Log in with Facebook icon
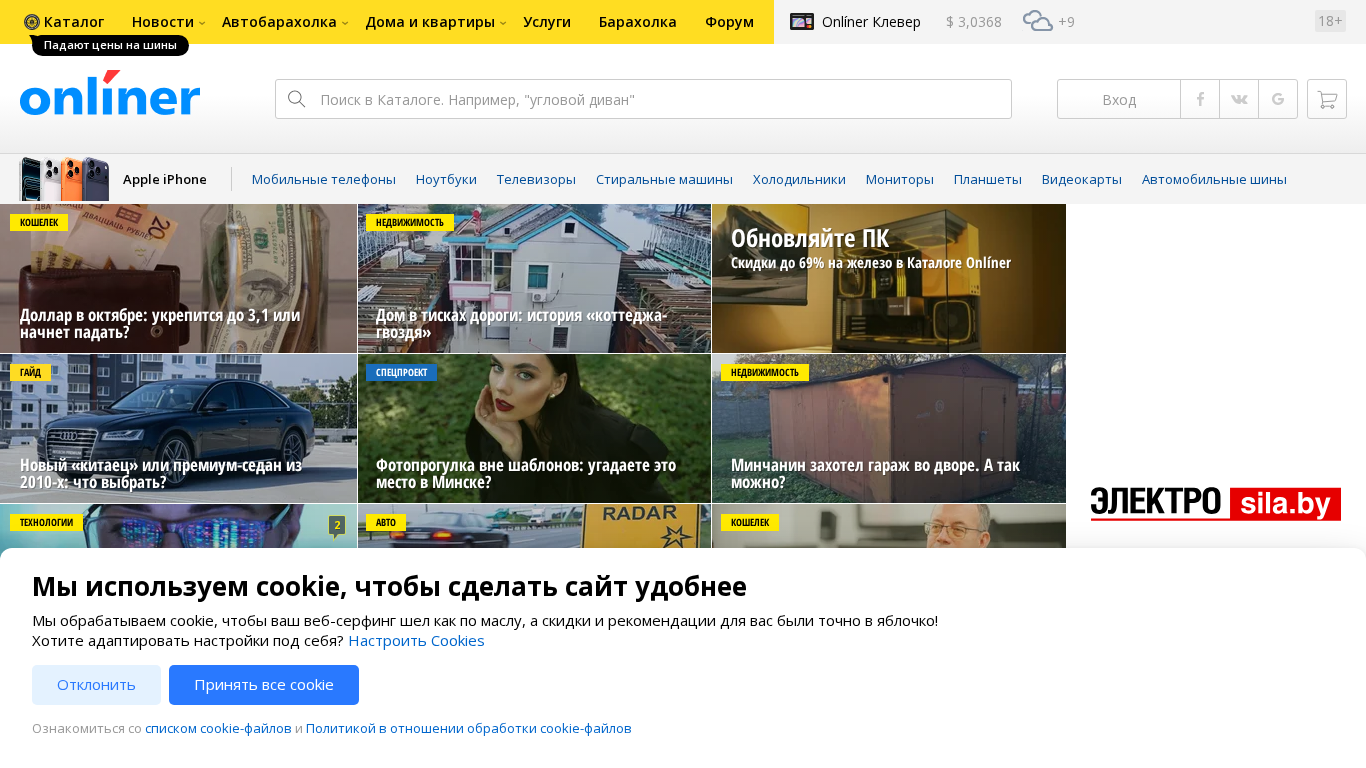 (1200, 99)
